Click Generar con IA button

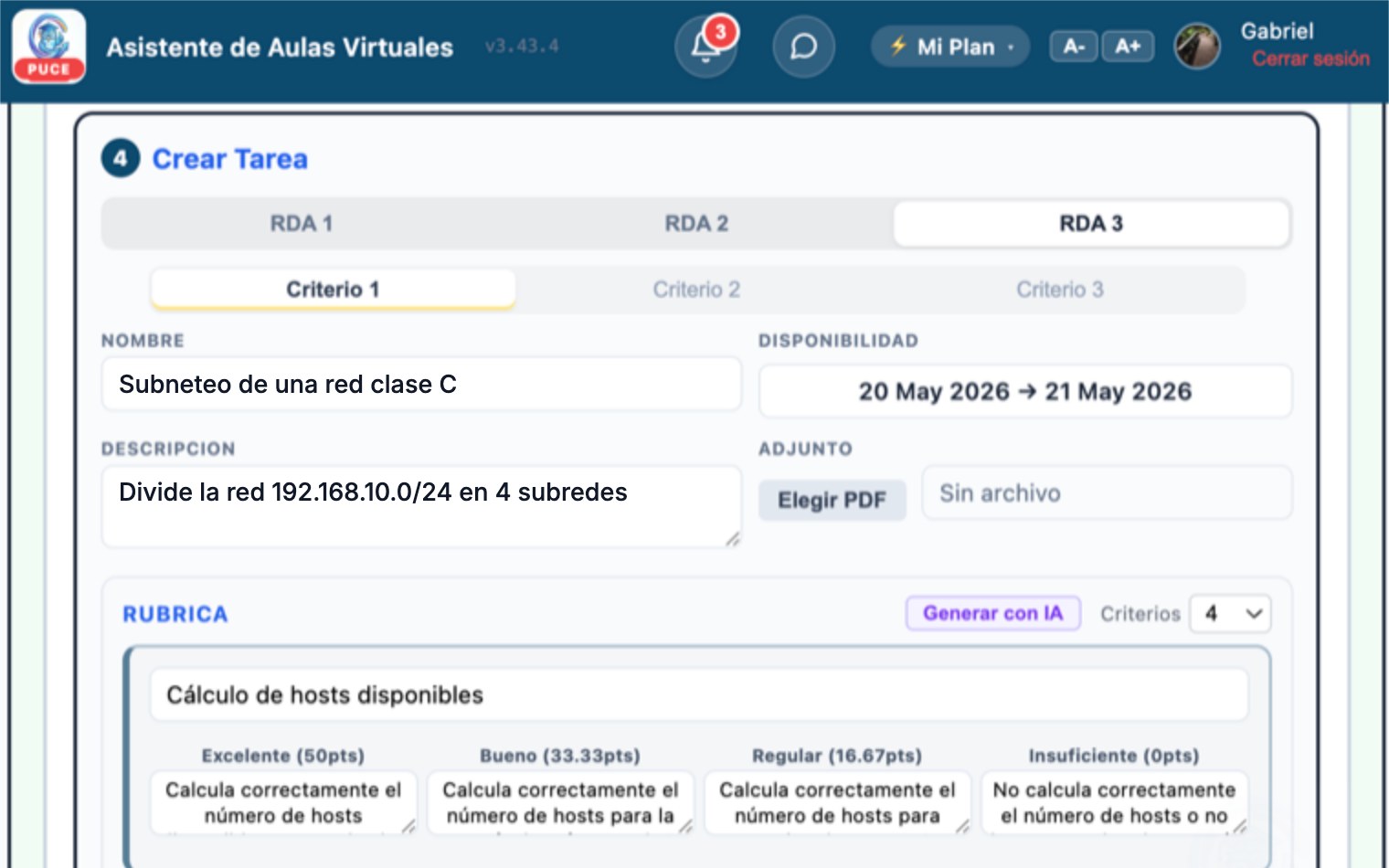(x=993, y=613)
